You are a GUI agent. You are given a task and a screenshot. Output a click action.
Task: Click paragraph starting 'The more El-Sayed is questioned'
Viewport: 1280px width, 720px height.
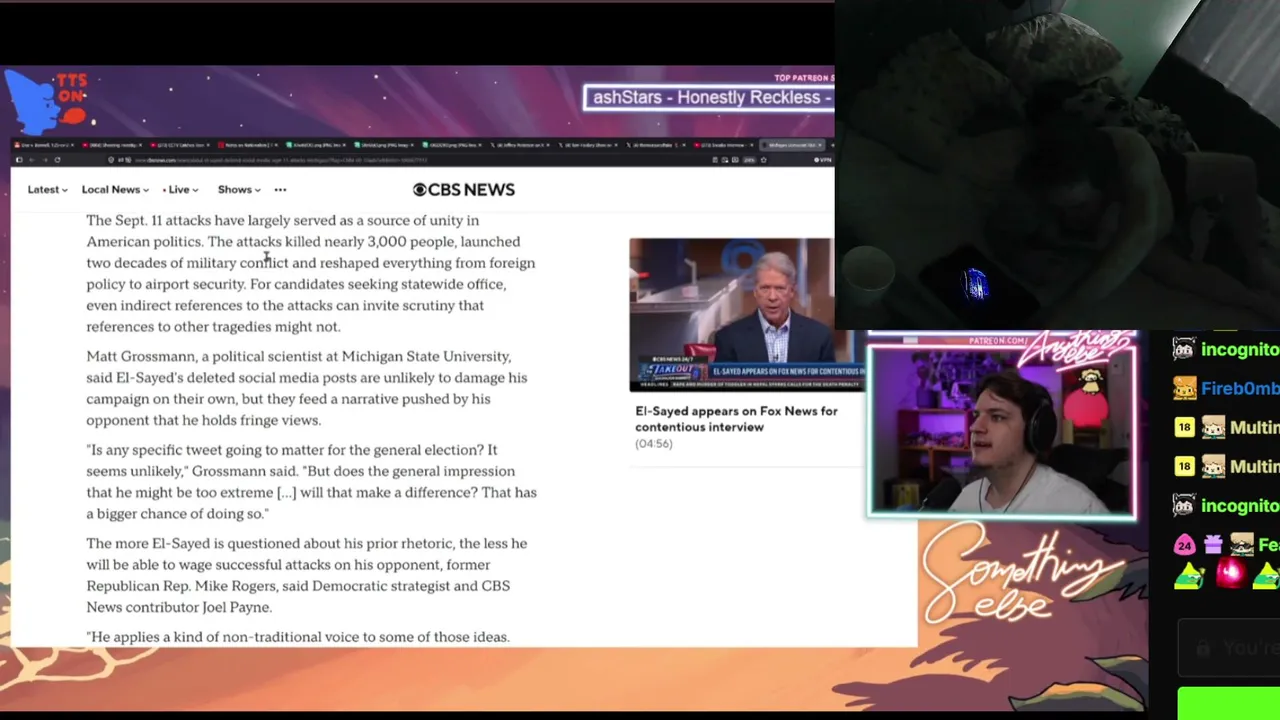(x=307, y=575)
